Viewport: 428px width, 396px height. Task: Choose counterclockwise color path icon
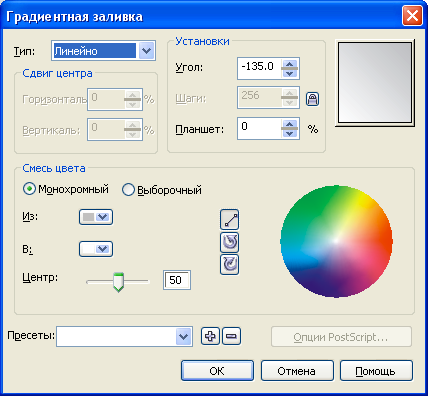point(230,242)
